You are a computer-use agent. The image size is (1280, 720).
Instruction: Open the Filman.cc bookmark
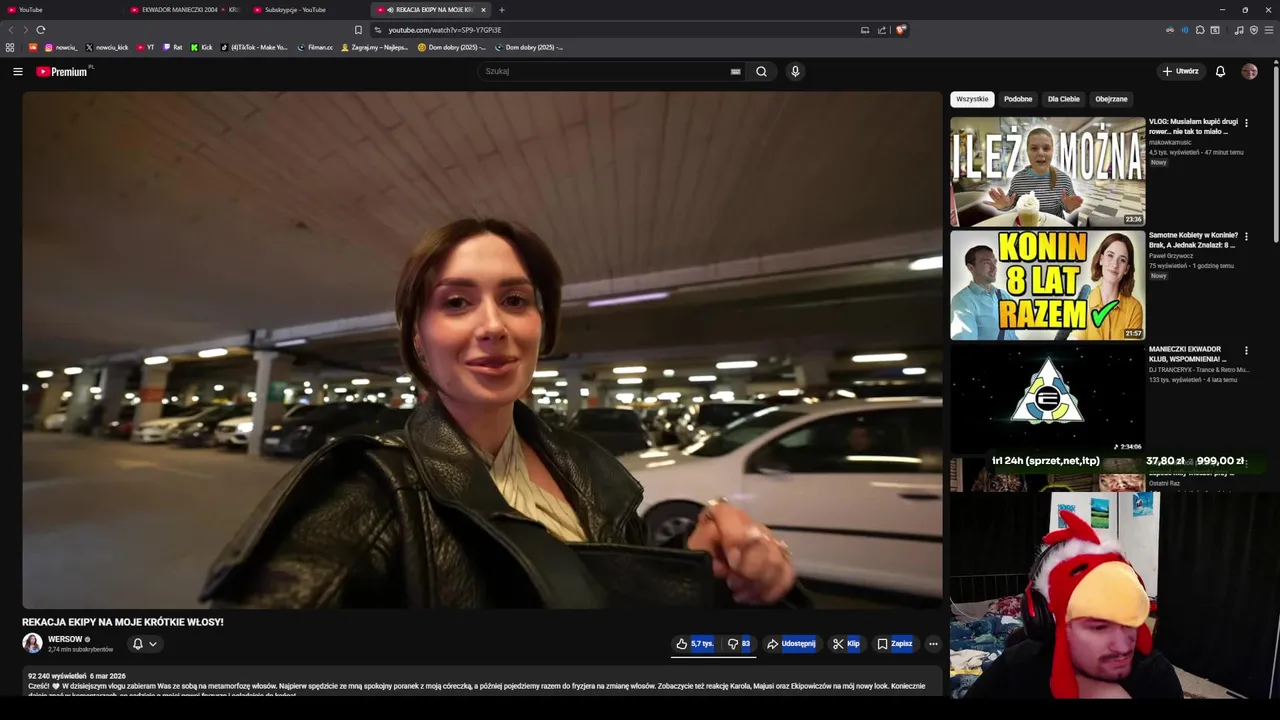pyautogui.click(x=315, y=47)
